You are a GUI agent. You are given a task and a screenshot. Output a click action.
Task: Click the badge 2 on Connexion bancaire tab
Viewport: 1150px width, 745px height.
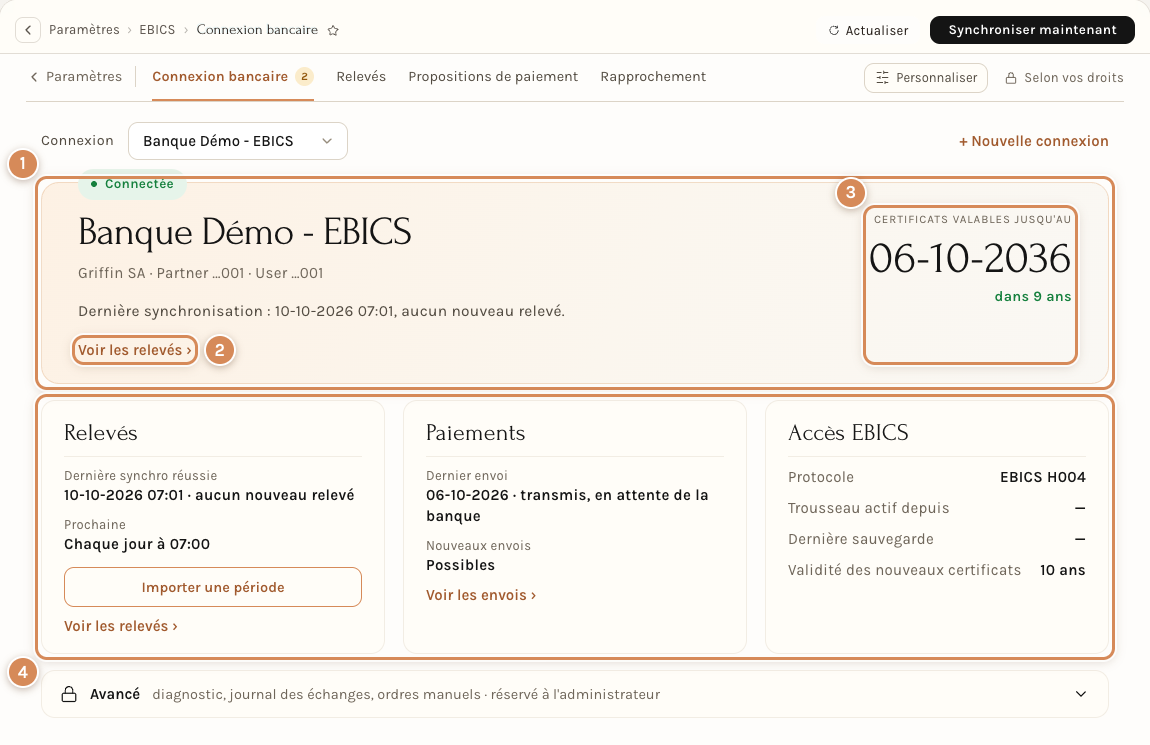pos(304,76)
